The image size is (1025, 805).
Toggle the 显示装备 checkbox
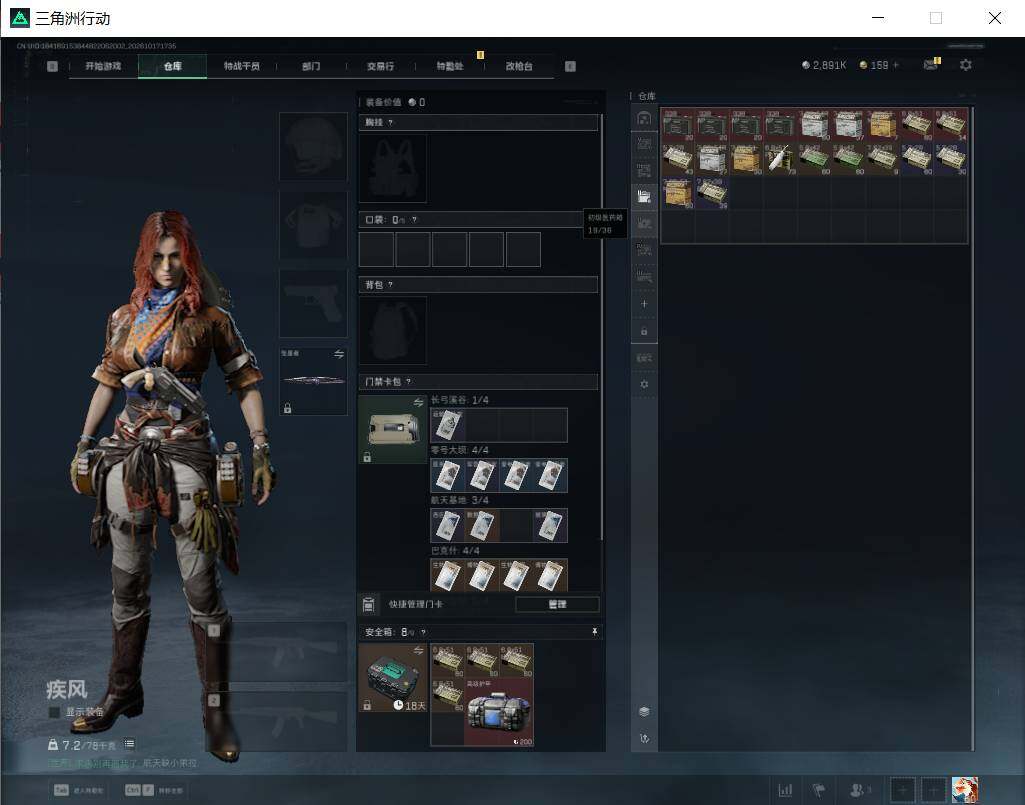54,712
